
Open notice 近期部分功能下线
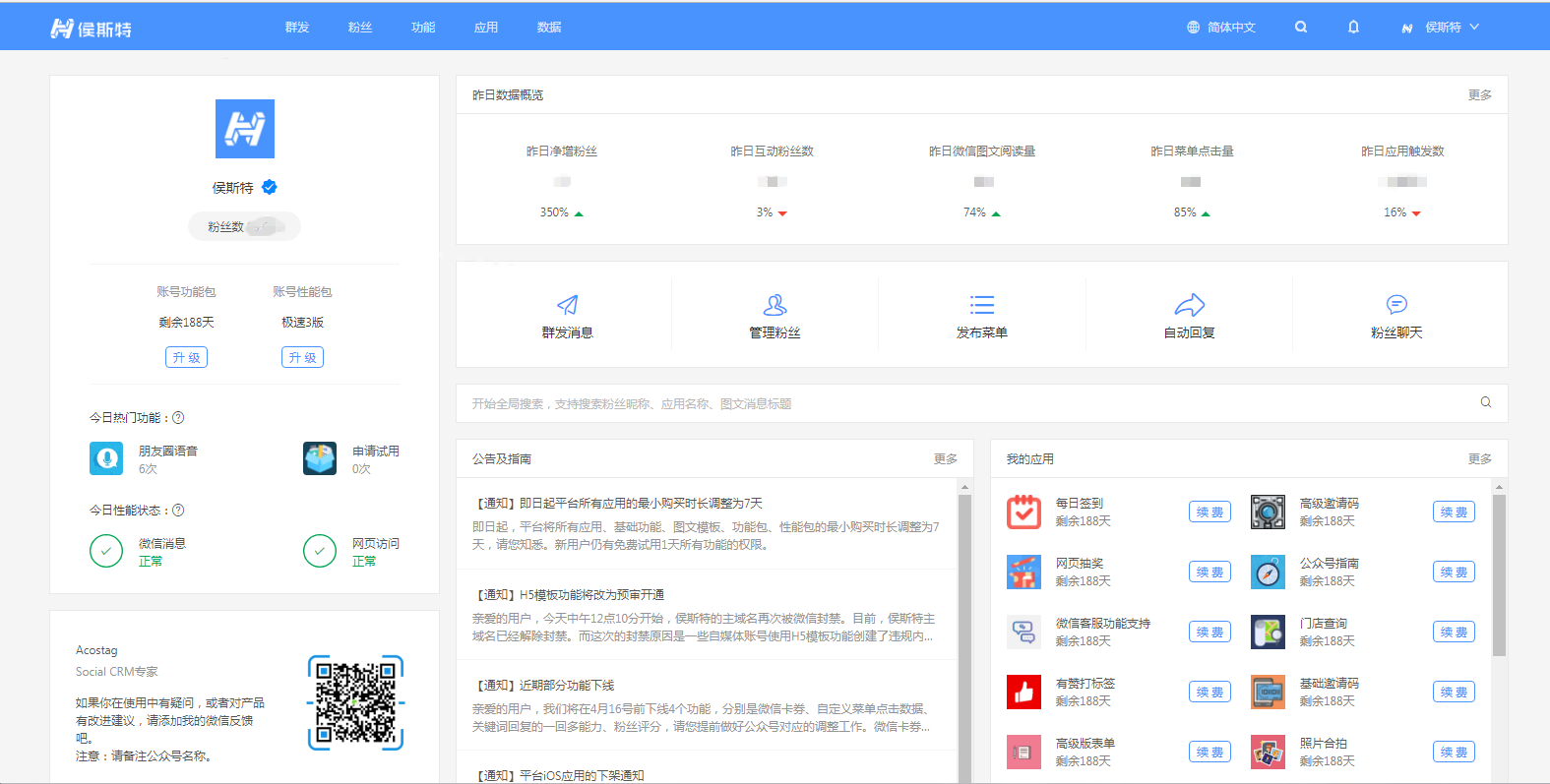[x=545, y=686]
